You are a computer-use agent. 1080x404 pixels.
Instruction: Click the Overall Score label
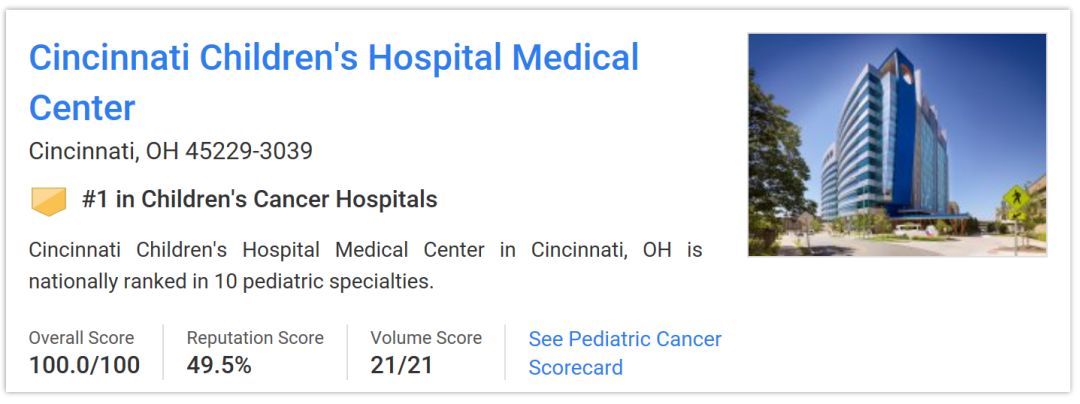click(x=81, y=338)
